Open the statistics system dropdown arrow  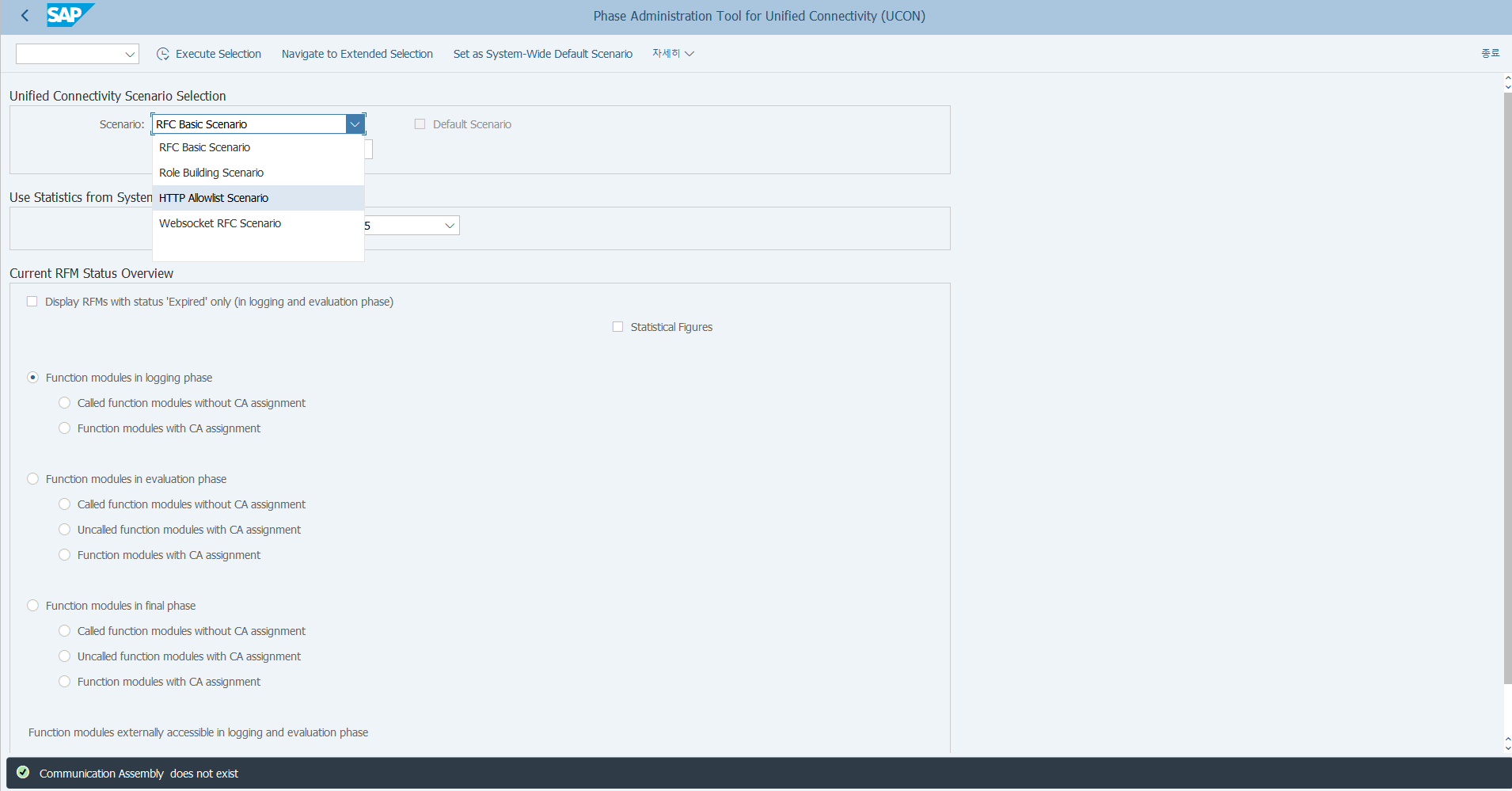point(450,226)
